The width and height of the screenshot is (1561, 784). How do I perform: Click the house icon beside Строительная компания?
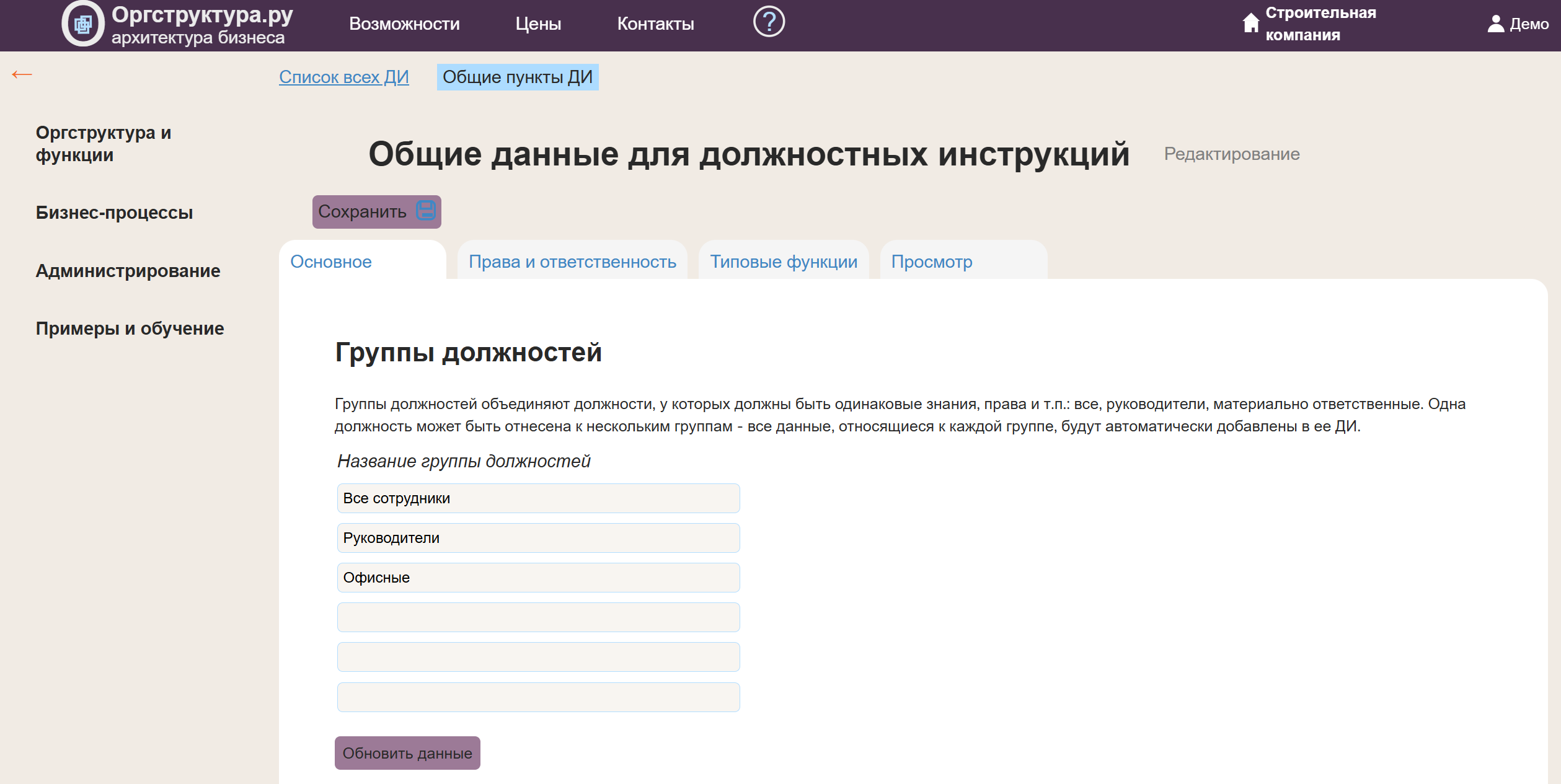1251,23
